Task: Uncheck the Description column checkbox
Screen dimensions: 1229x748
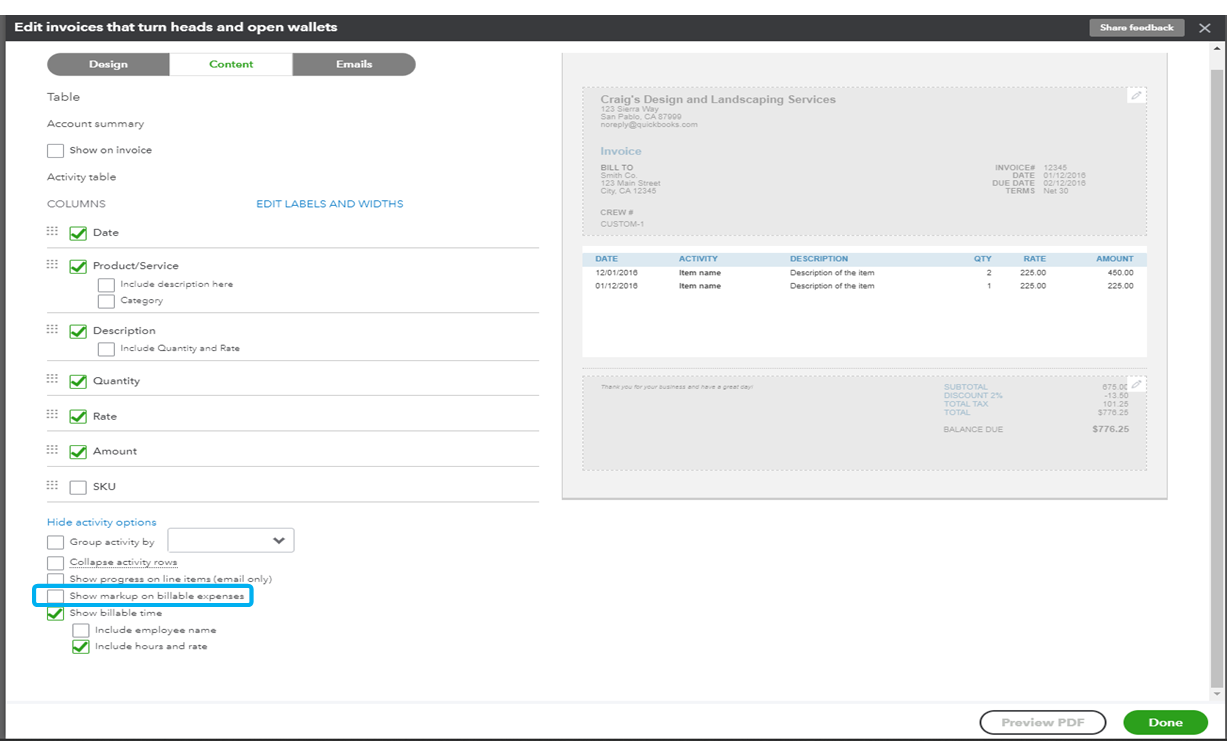Action: (x=78, y=332)
